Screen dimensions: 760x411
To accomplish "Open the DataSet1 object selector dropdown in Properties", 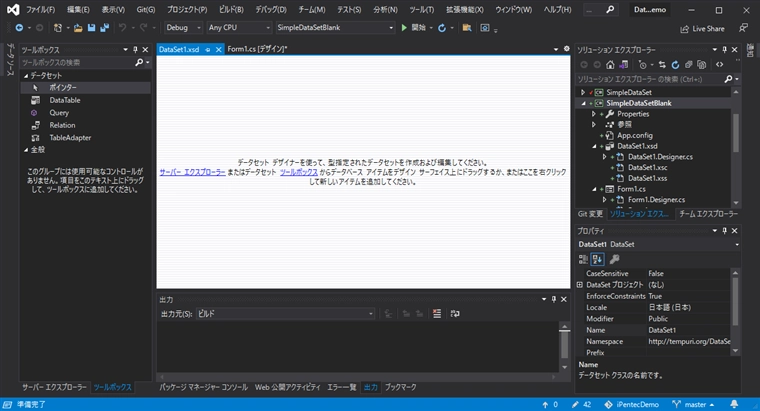I will click(737, 244).
